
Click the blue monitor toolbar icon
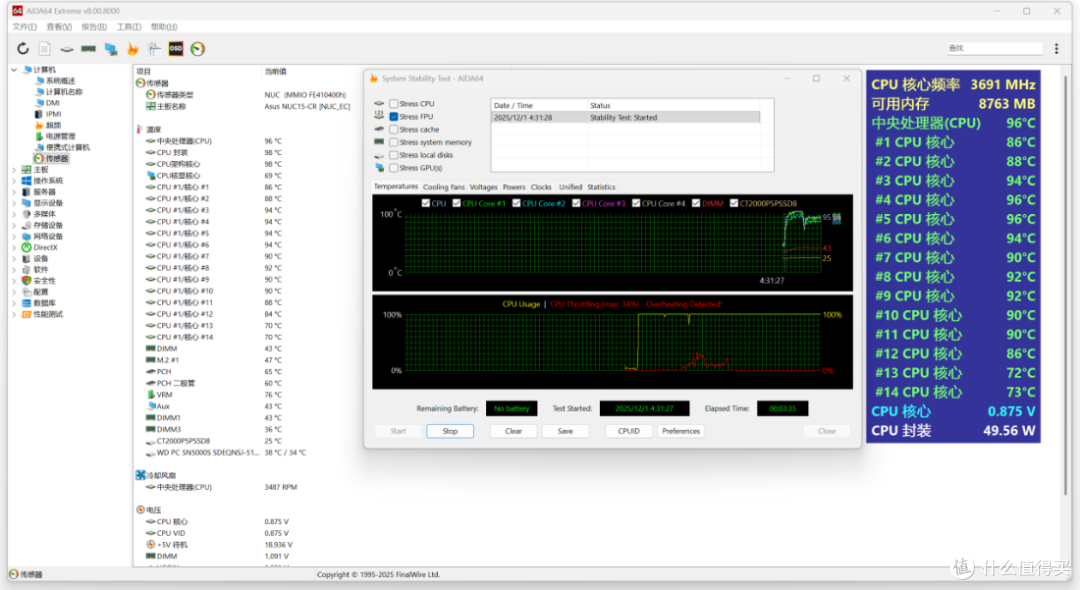click(x=110, y=49)
